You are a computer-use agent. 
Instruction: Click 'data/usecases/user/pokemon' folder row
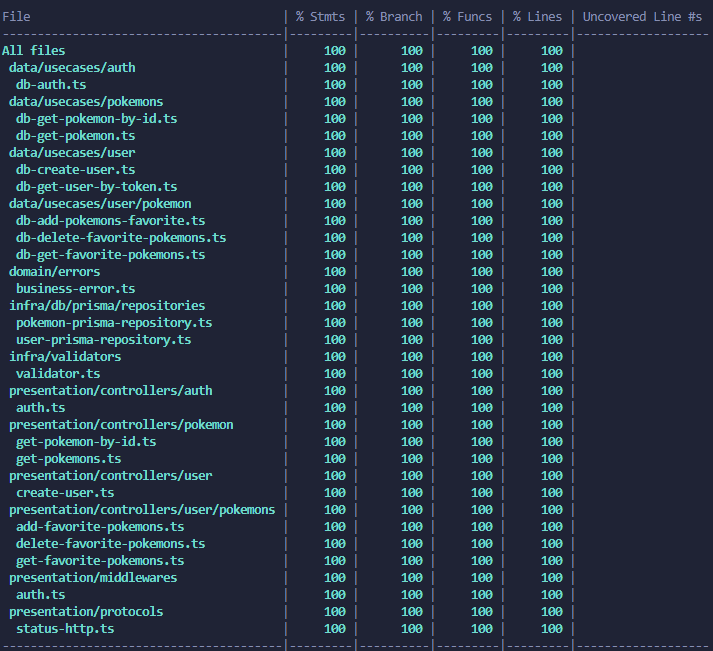[x=100, y=204]
